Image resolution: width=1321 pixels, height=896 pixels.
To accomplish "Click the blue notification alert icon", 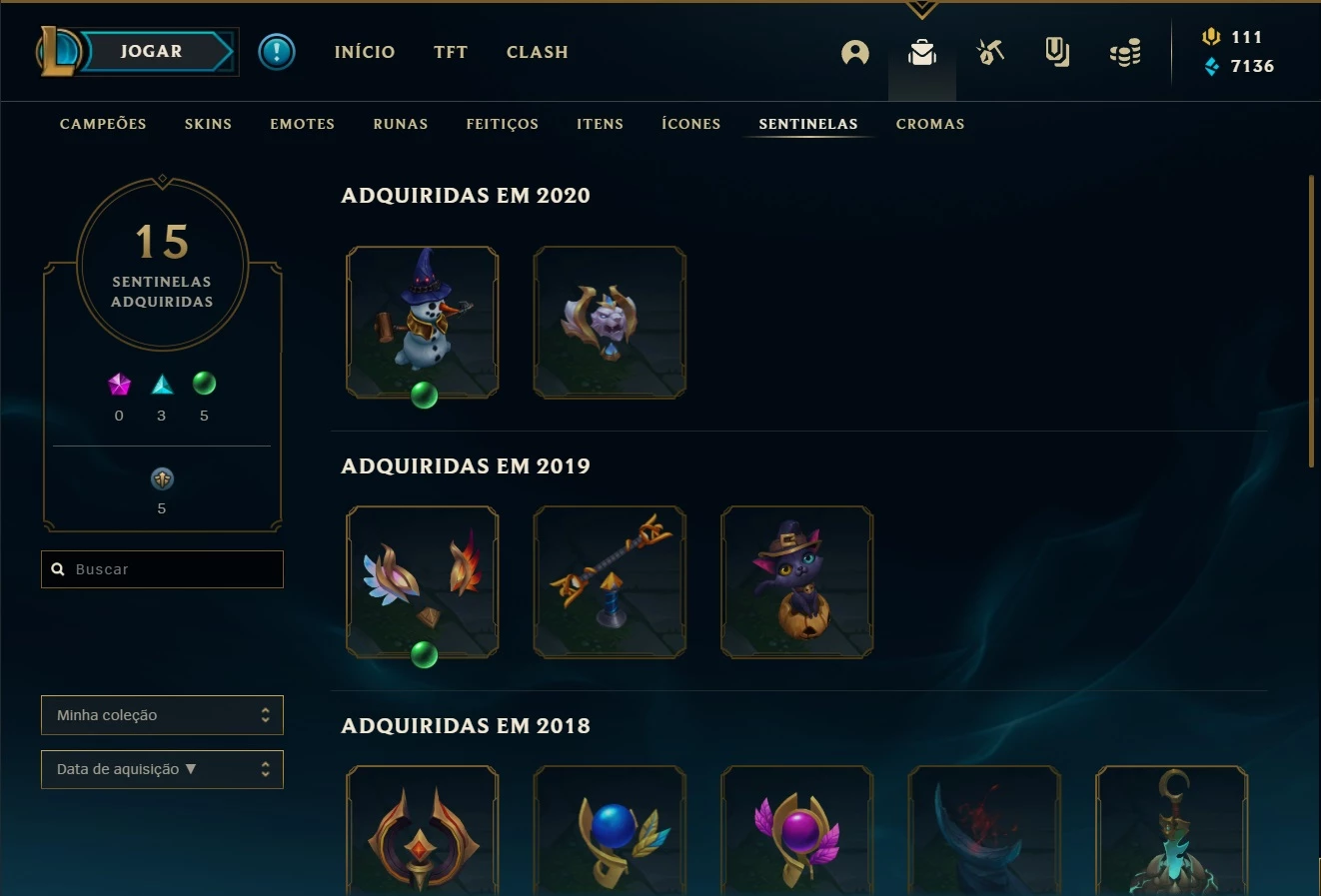I will (x=277, y=52).
